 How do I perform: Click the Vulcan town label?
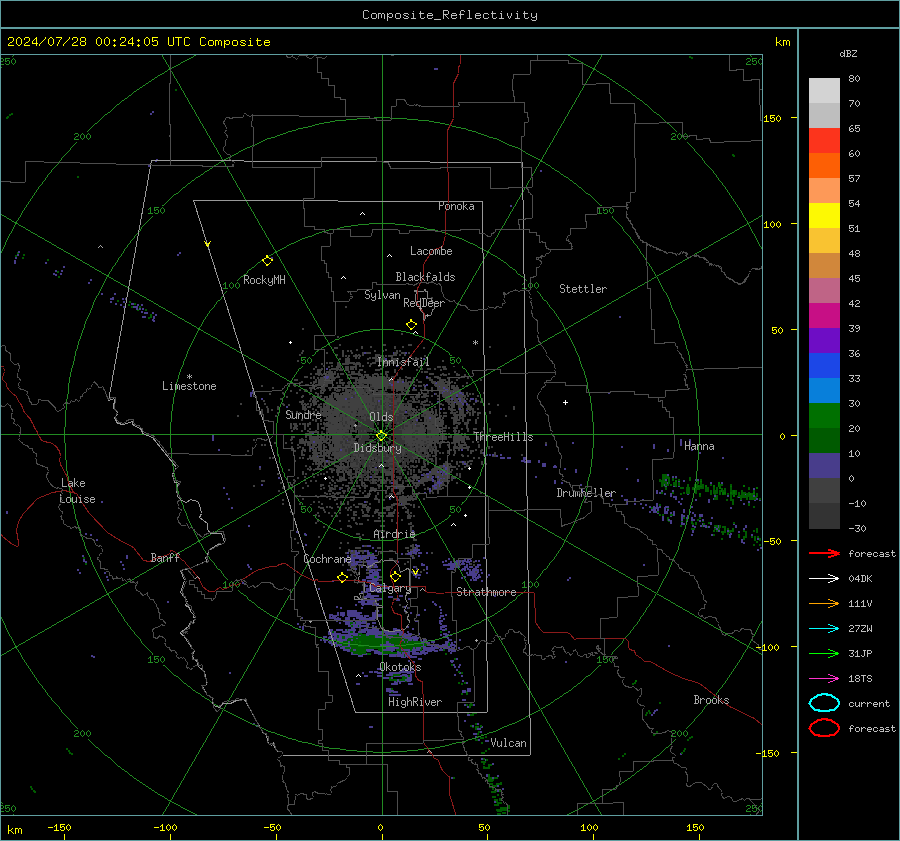pyautogui.click(x=508, y=743)
